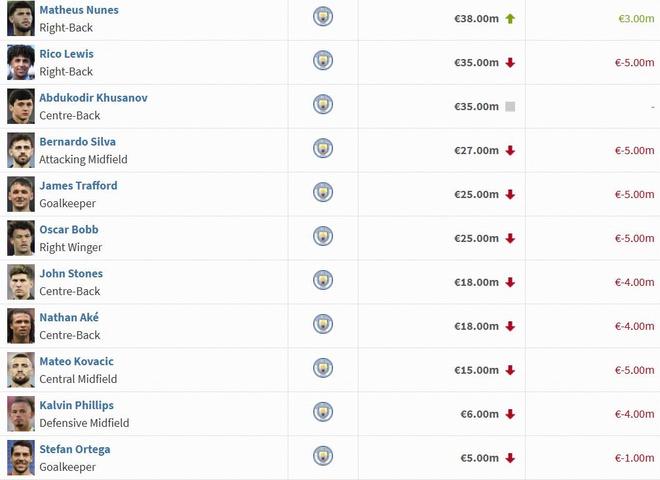Click the grey unchanged square beside Khusanov's value
660x480 pixels.
[x=510, y=106]
